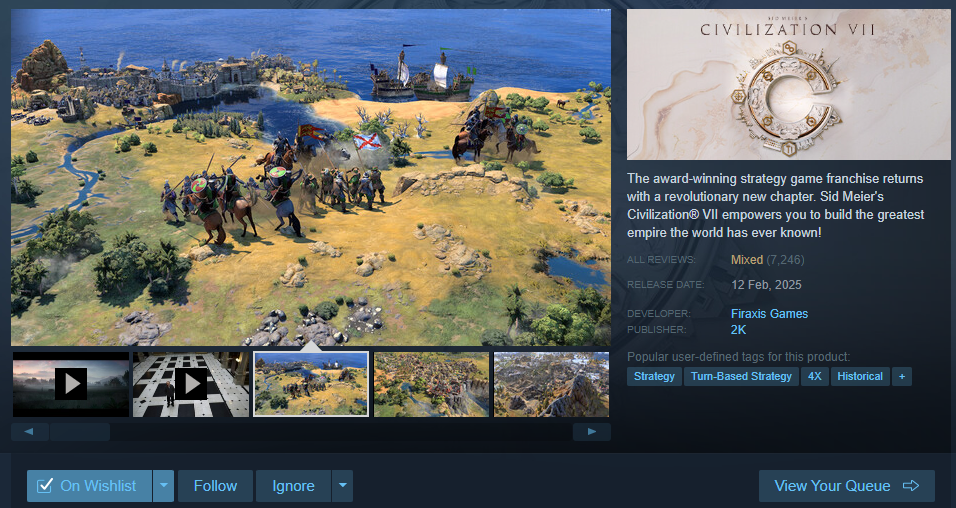Follow this game
The height and width of the screenshot is (508, 956).
pos(215,486)
